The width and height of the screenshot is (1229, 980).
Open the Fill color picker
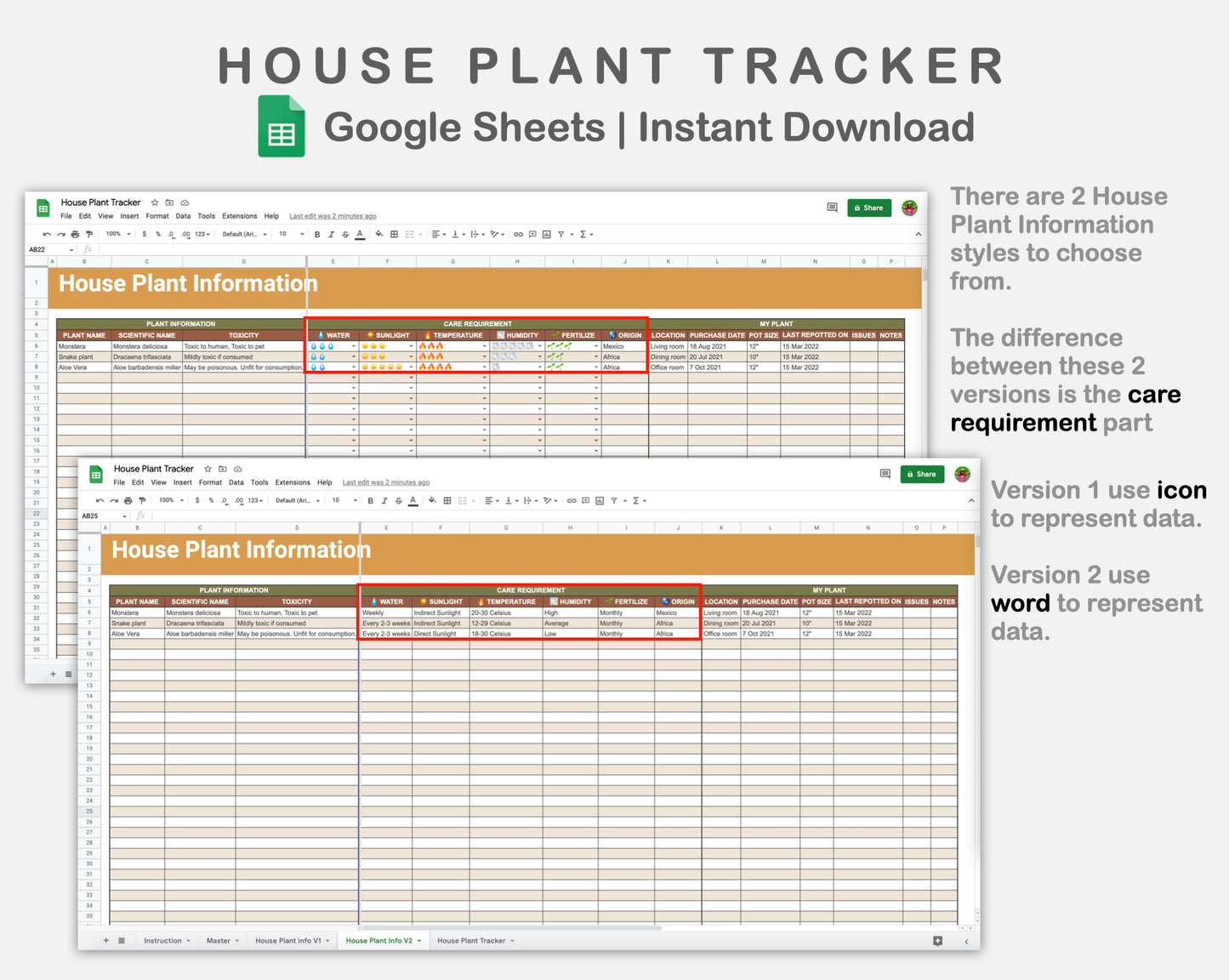pos(430,501)
